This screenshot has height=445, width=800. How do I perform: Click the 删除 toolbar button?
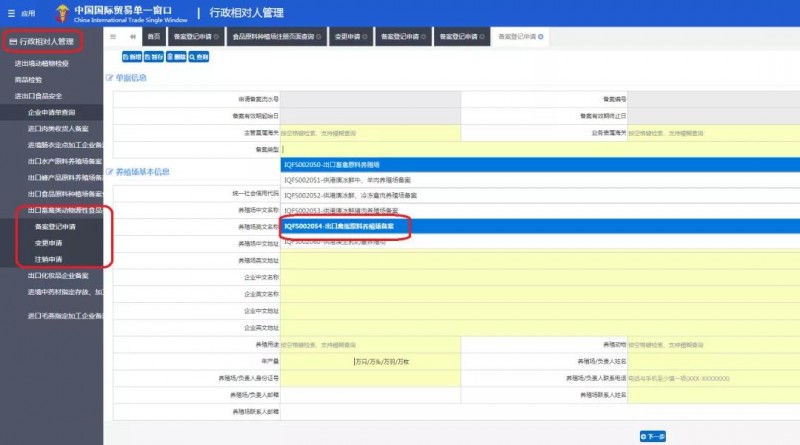pos(176,57)
